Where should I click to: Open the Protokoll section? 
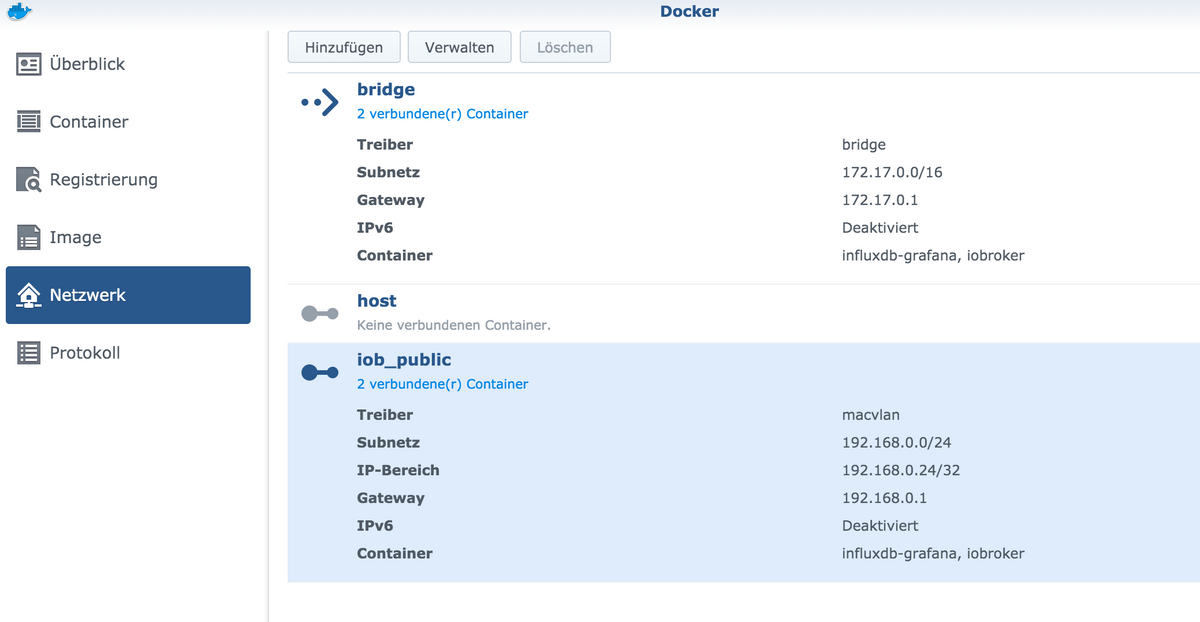128,353
